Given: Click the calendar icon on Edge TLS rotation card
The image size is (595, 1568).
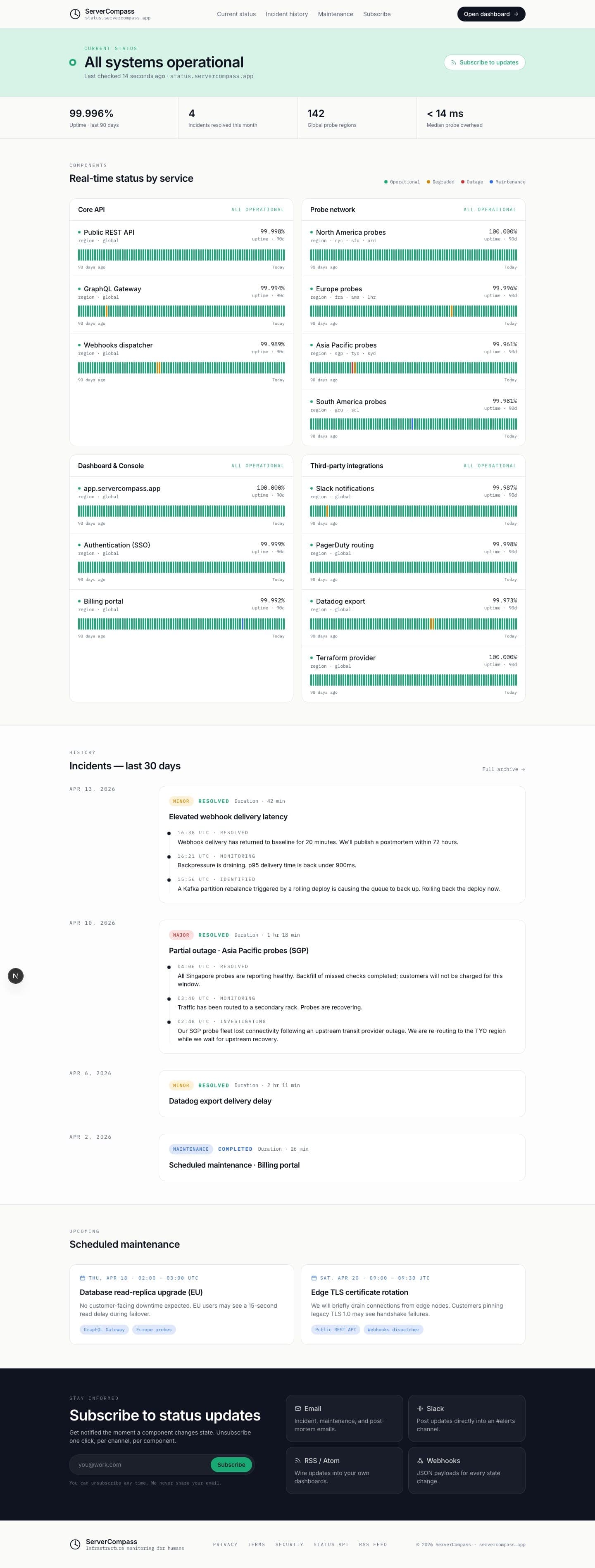Looking at the screenshot, I should click(314, 1278).
